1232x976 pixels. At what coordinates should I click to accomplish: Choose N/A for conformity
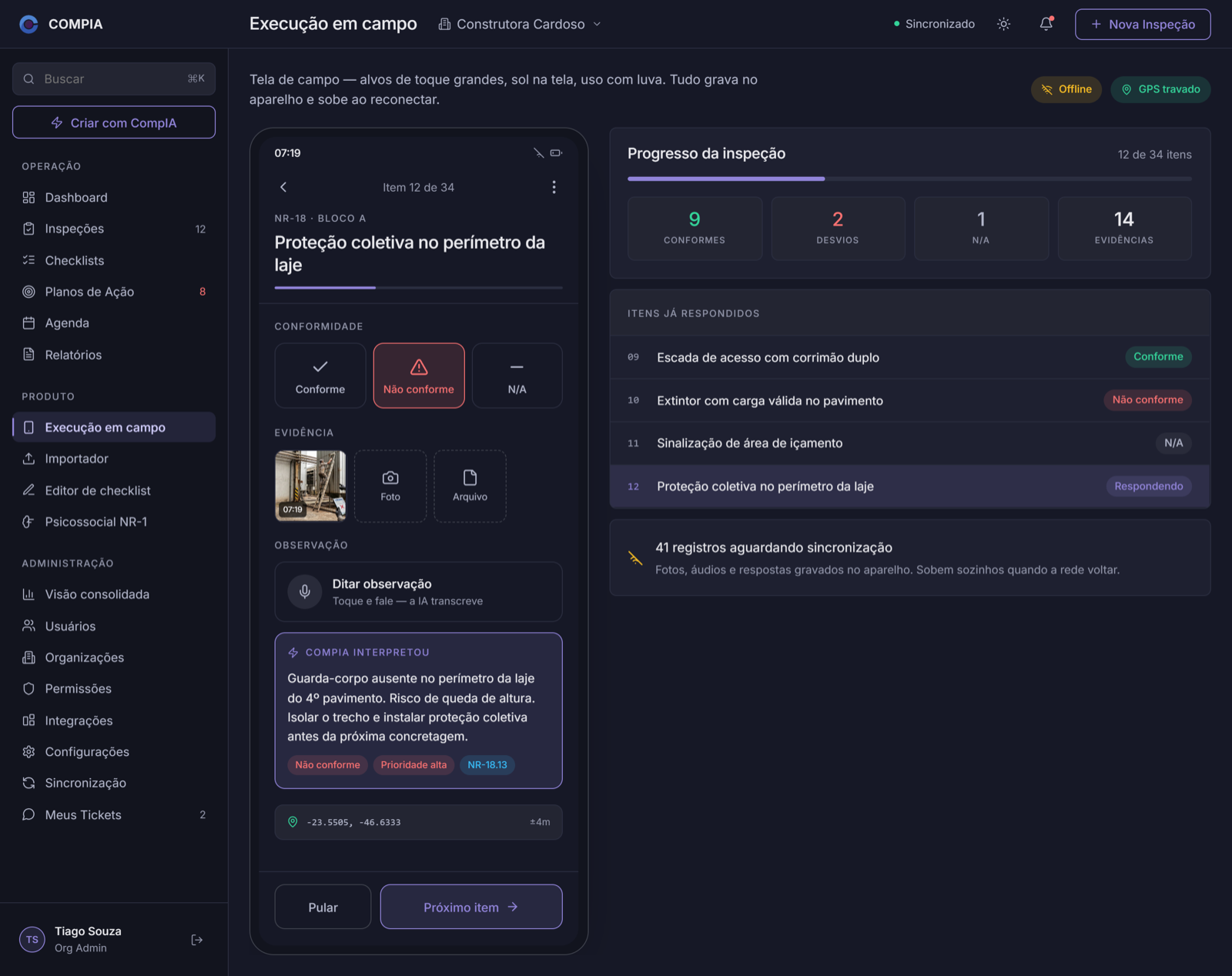click(517, 376)
